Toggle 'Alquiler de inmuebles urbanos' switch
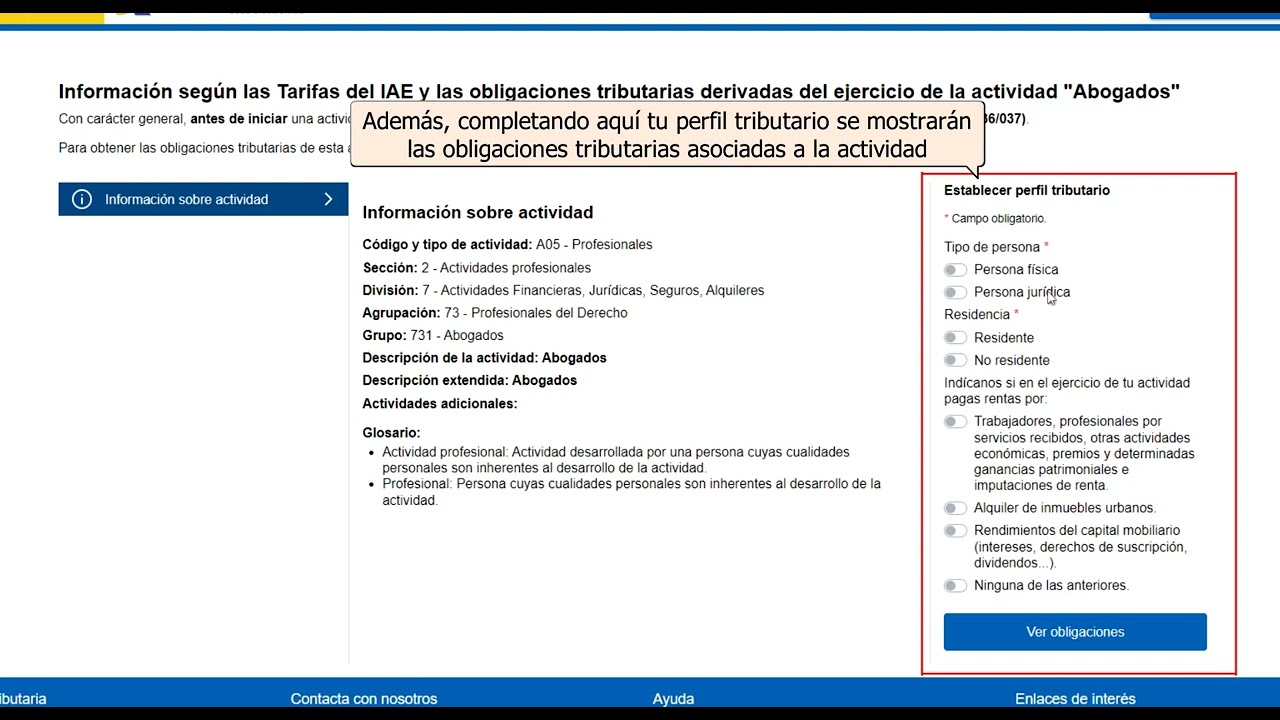The height and width of the screenshot is (720, 1280). pyautogui.click(x=955, y=508)
